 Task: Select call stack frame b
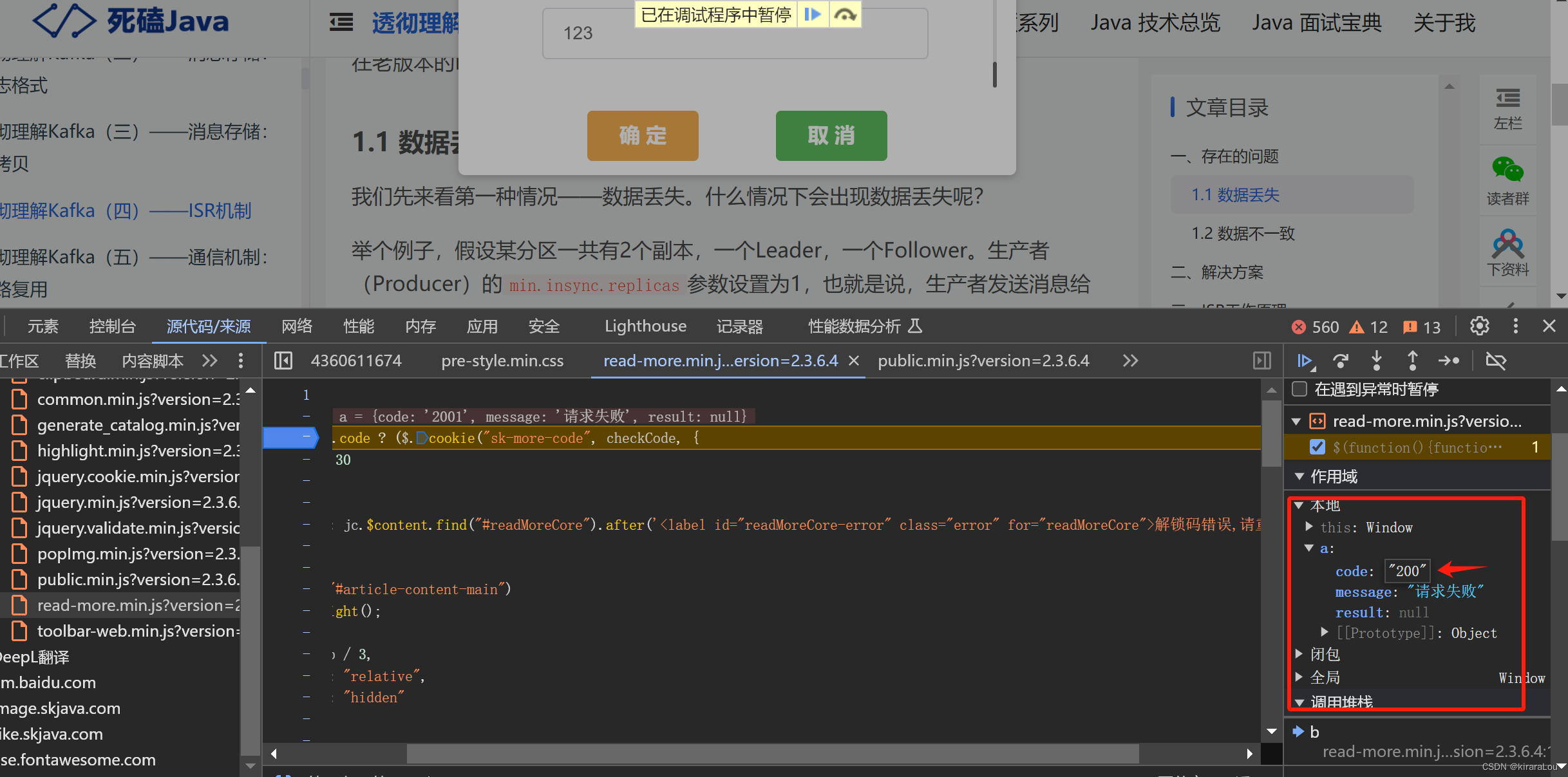point(1315,732)
